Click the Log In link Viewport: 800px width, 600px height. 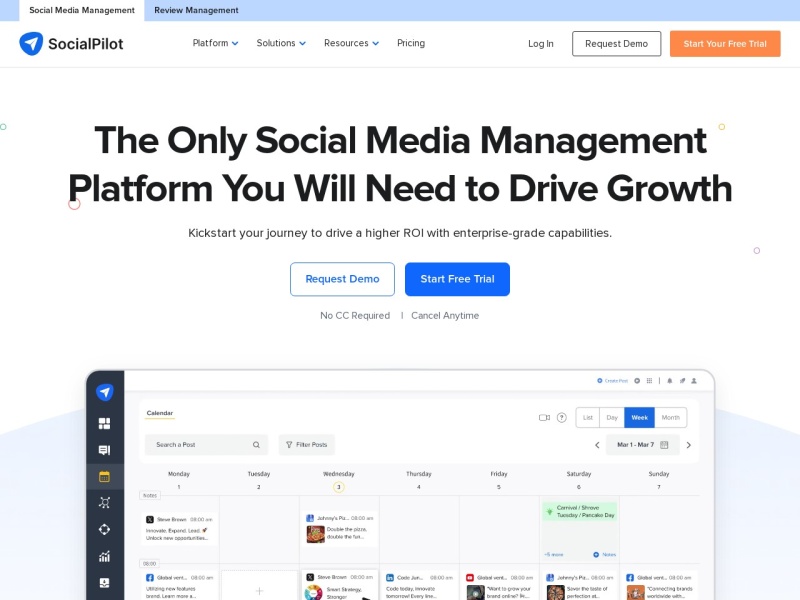(x=541, y=44)
